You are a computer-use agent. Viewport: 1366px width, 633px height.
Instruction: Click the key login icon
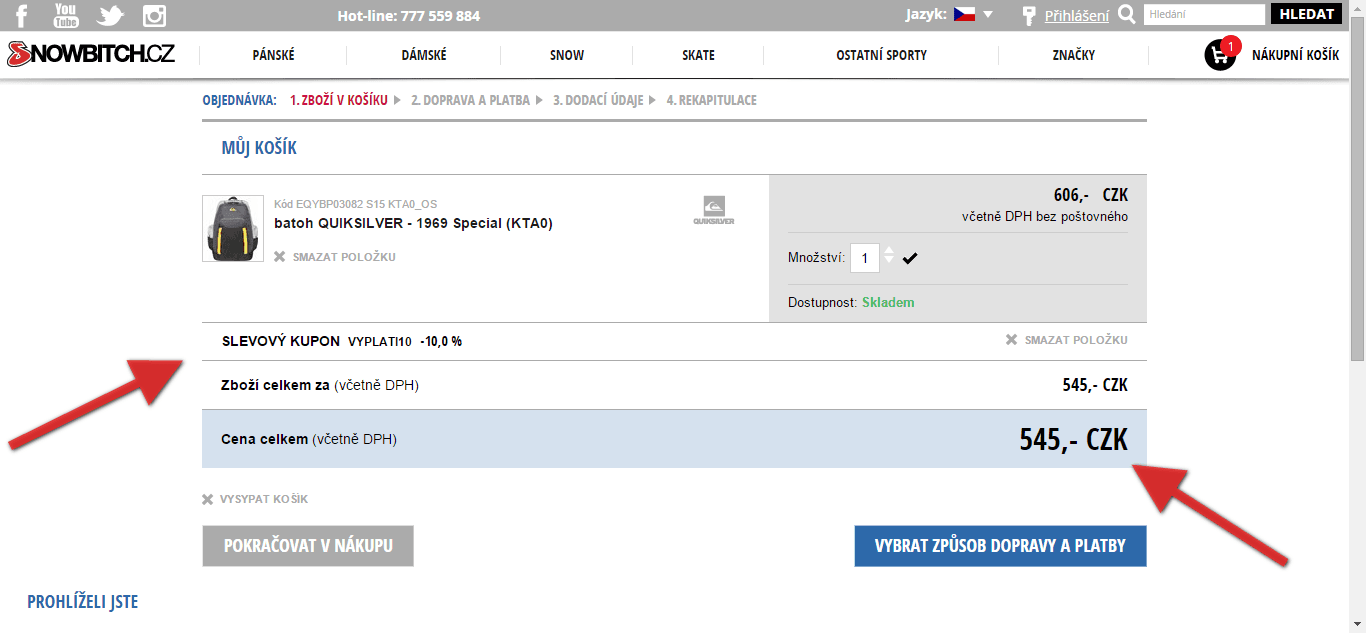pyautogui.click(x=1029, y=15)
